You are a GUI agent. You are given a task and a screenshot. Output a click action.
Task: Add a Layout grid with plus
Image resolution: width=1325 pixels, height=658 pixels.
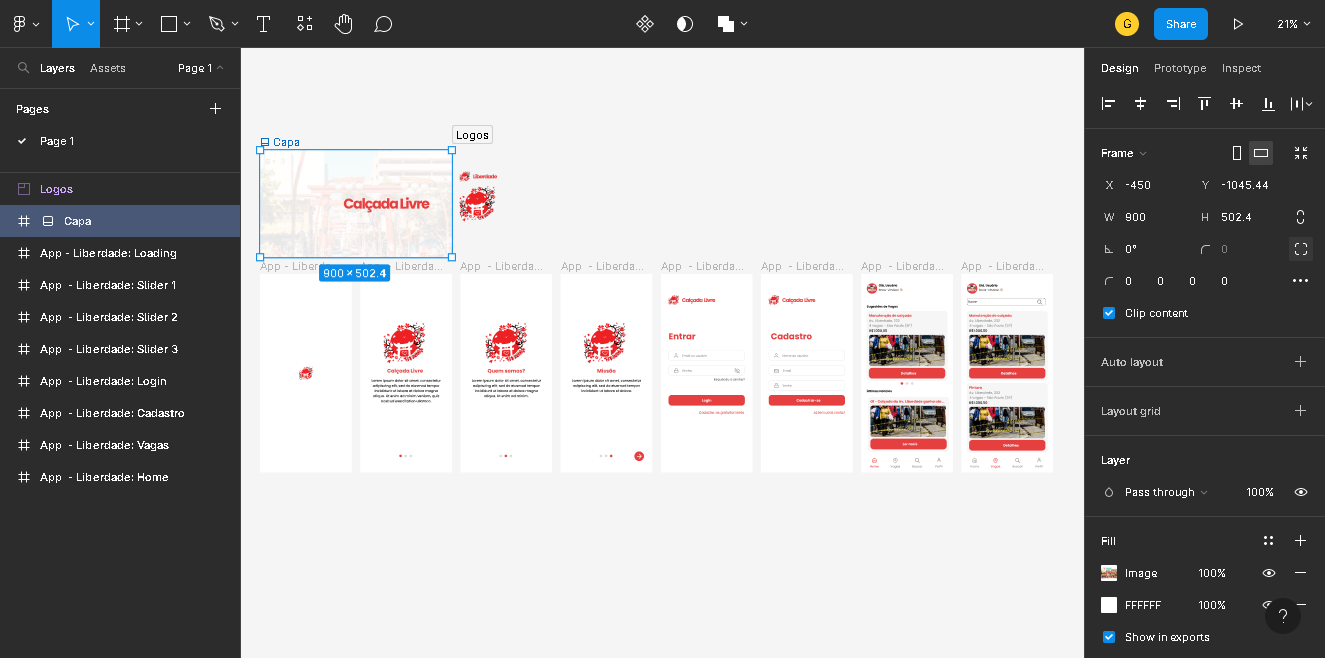1301,411
